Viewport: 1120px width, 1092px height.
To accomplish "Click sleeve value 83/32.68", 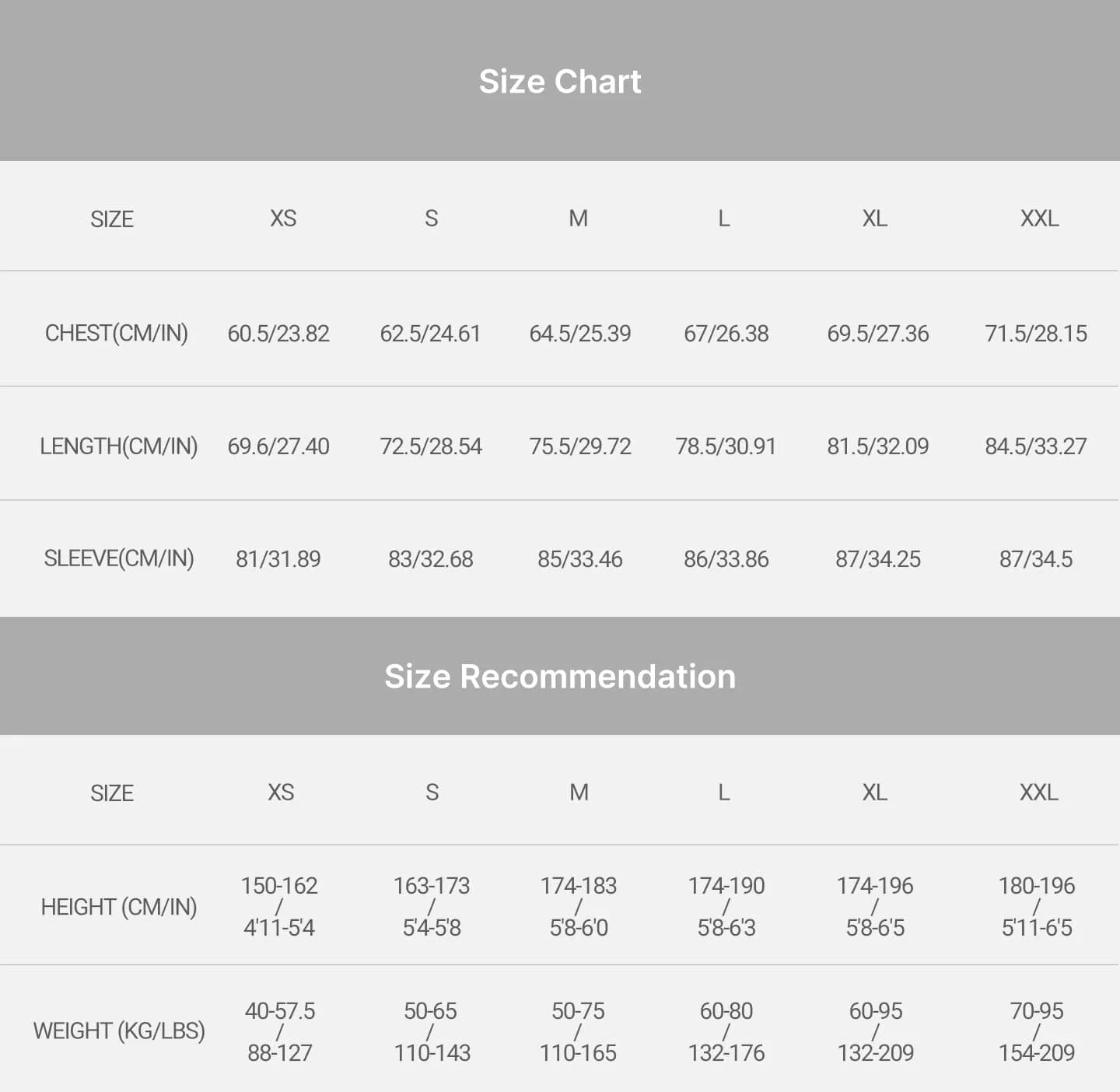I will pos(431,559).
